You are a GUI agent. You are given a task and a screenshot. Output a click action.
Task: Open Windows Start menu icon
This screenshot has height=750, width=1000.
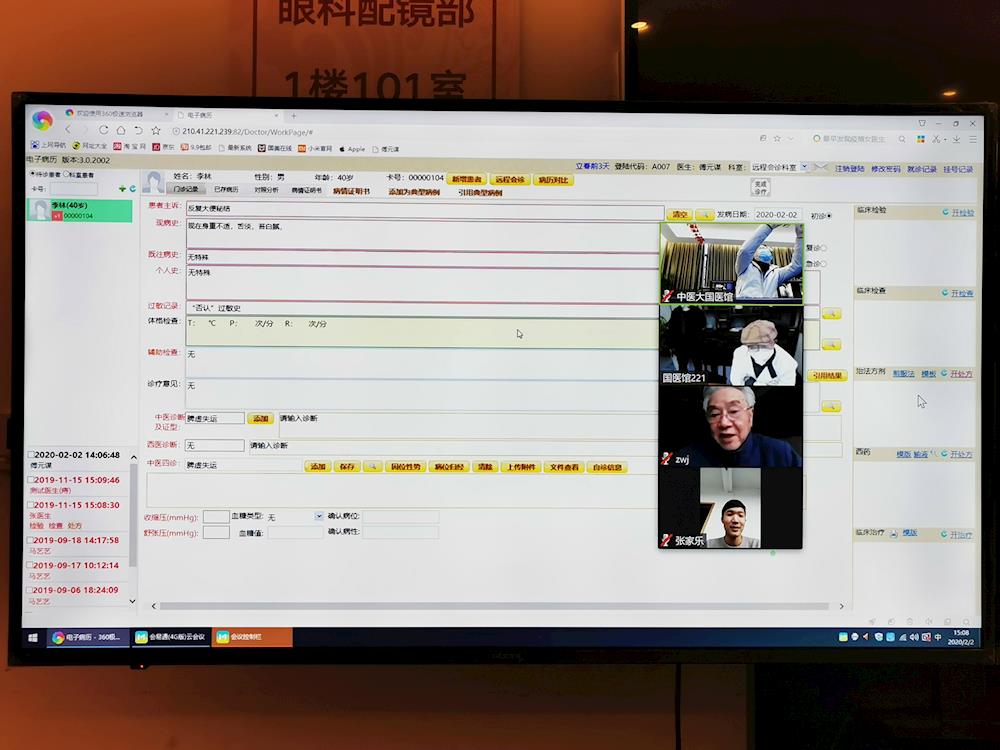pyautogui.click(x=33, y=637)
